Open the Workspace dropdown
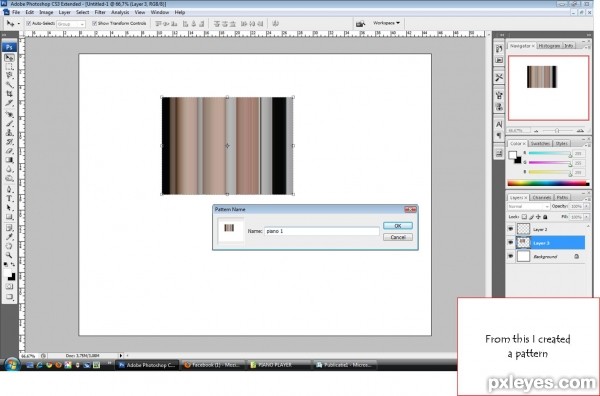This screenshot has width=600, height=396. click(x=386, y=23)
